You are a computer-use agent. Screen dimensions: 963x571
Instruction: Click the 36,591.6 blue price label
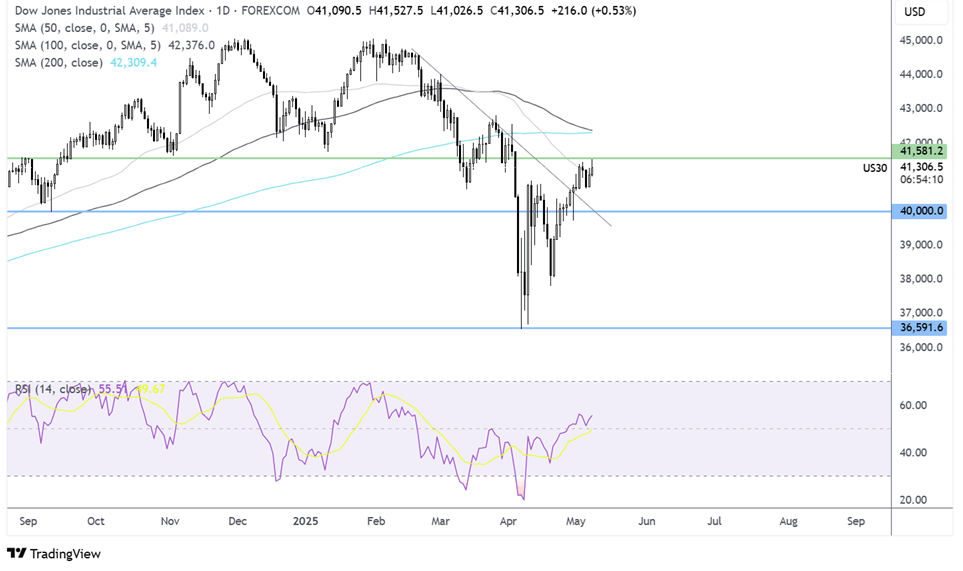921,327
